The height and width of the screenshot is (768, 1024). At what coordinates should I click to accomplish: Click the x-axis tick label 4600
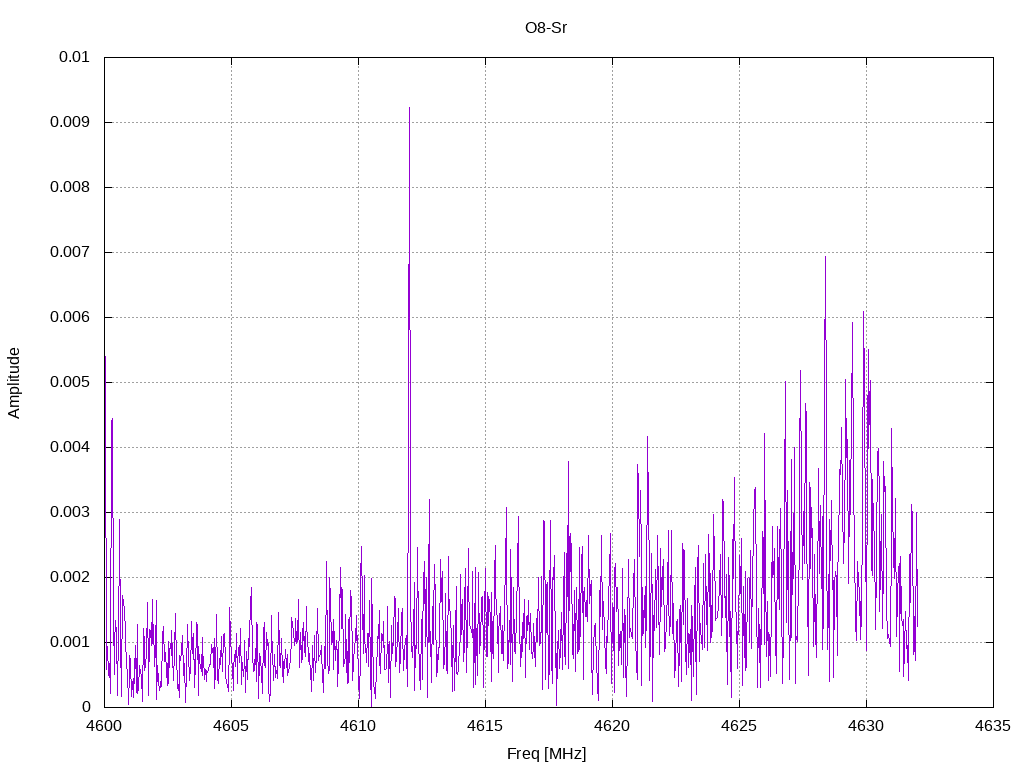[104, 726]
